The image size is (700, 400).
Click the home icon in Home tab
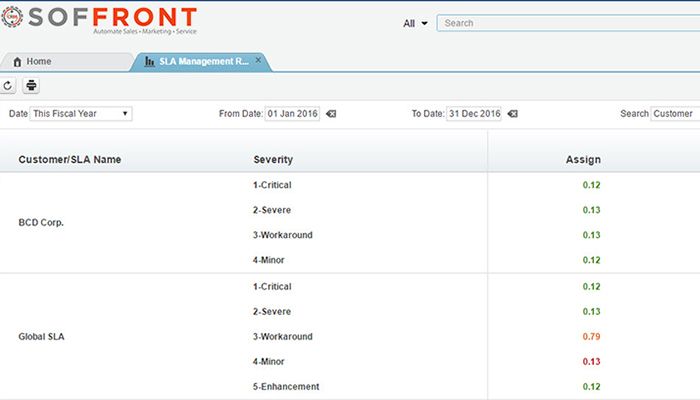17,62
